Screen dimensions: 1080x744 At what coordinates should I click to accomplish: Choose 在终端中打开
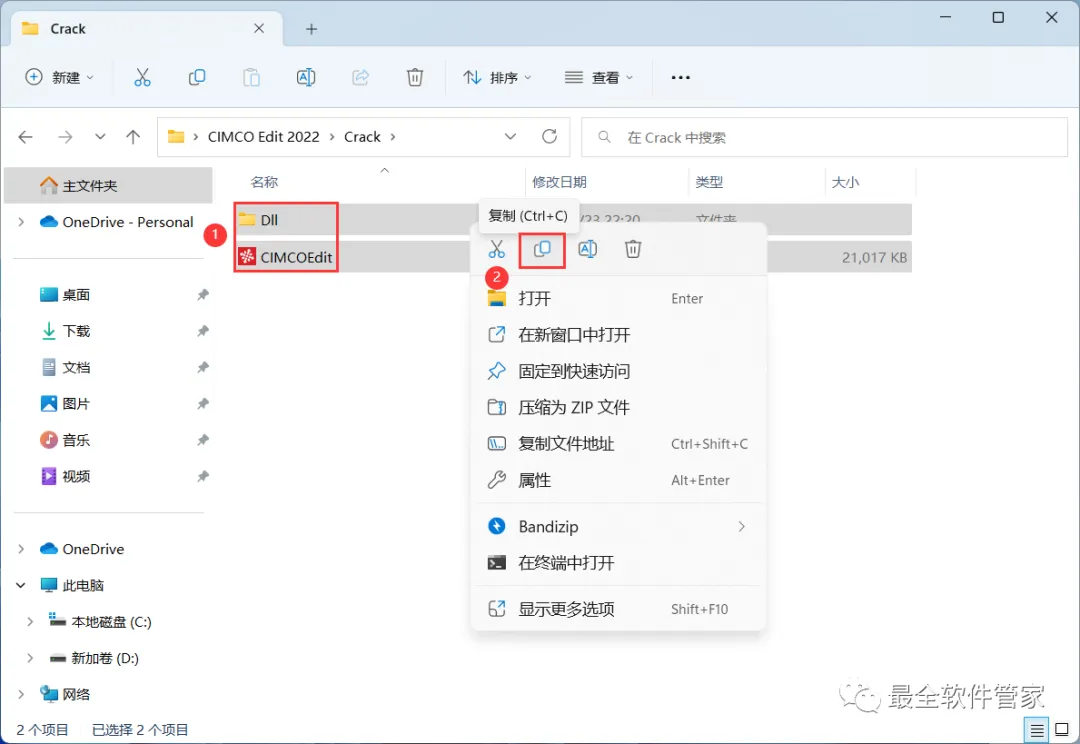(x=619, y=563)
